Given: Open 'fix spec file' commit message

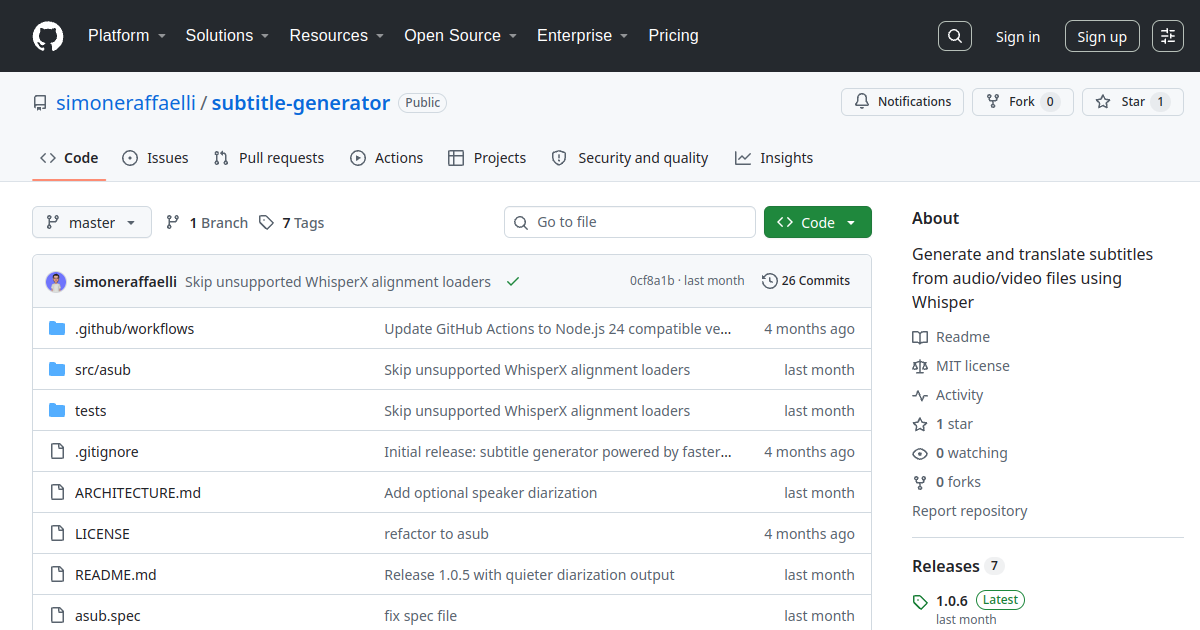Looking at the screenshot, I should [420, 616].
